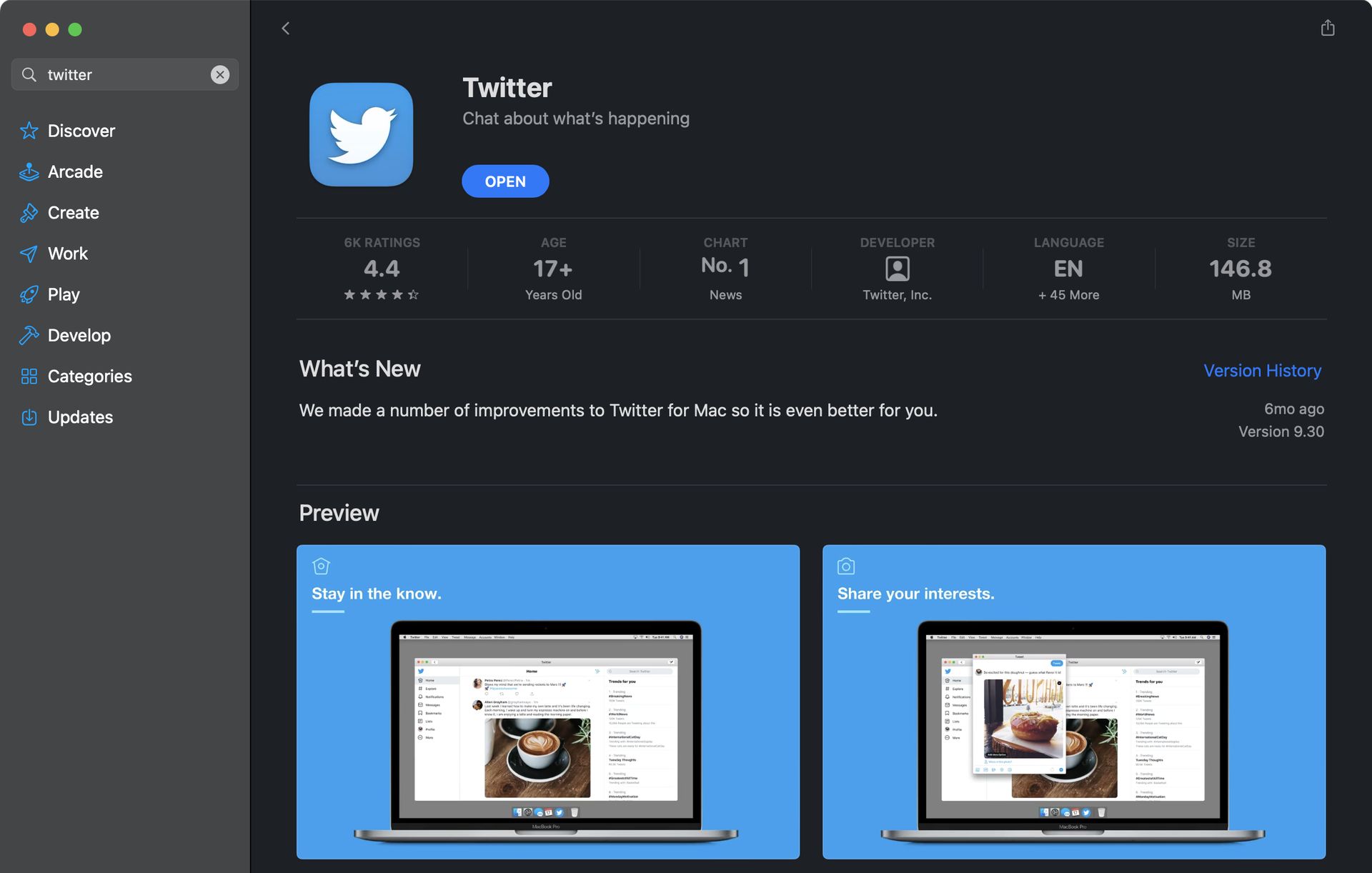This screenshot has height=873, width=1372.
Task: Click the Create sidebar icon
Action: [28, 212]
